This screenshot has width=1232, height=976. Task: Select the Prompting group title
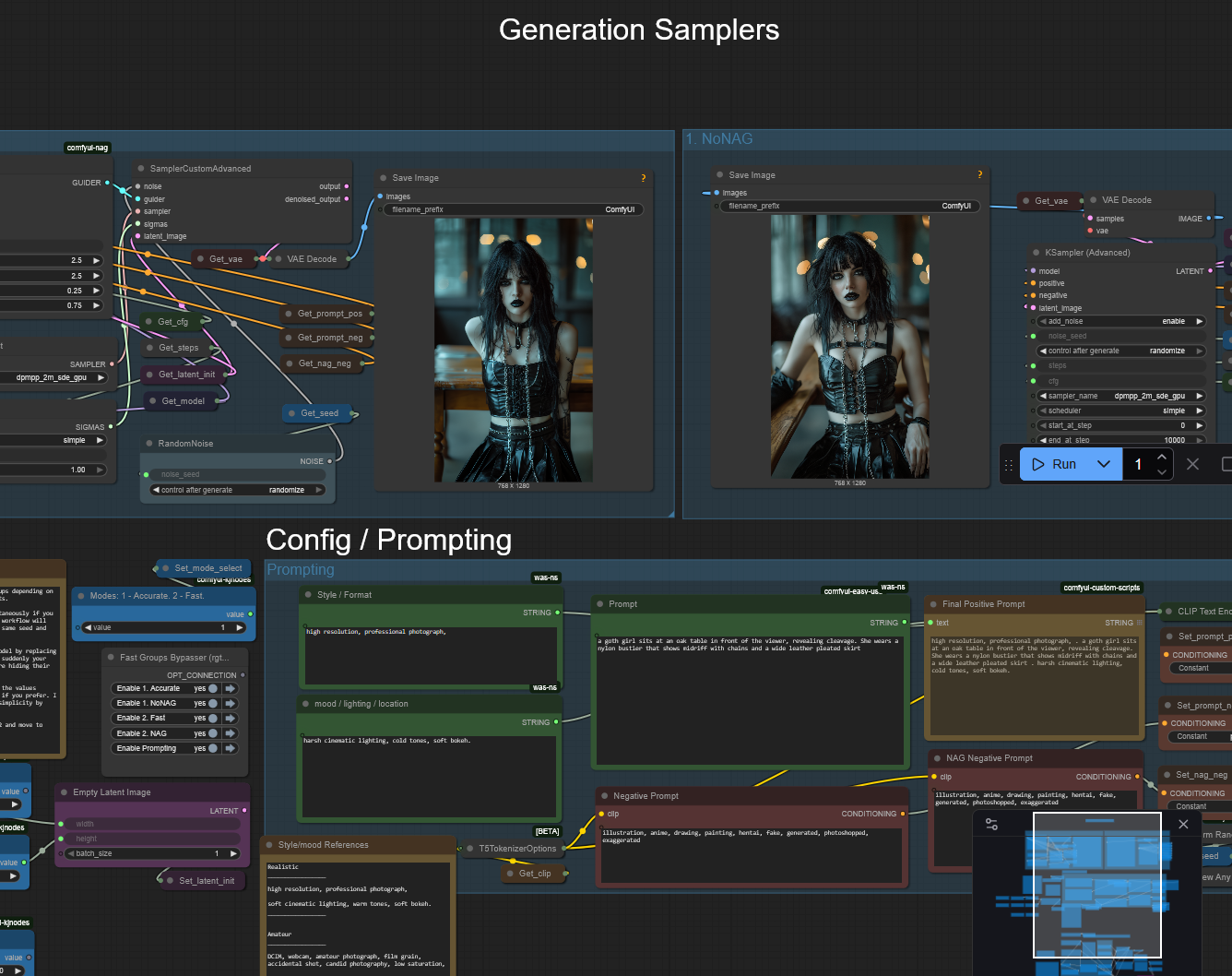[x=301, y=570]
